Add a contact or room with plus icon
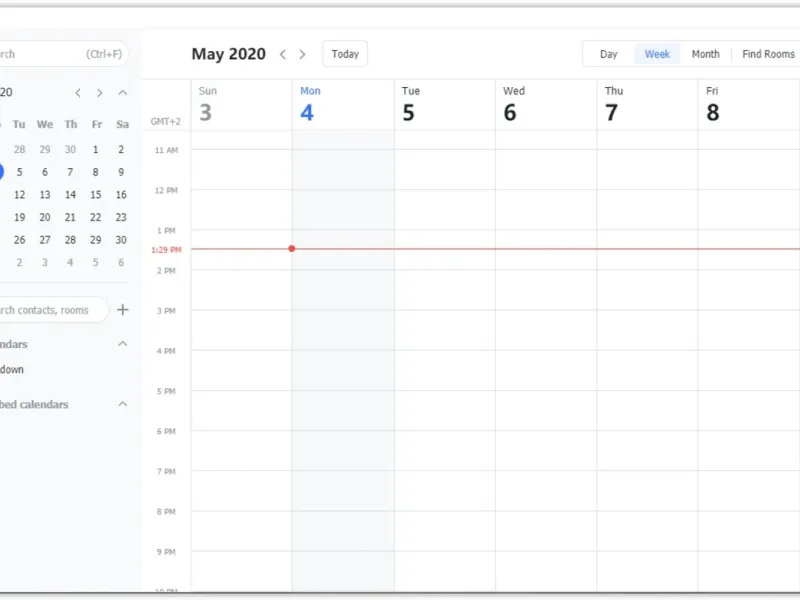Viewport: 800px width, 600px height. 122,310
